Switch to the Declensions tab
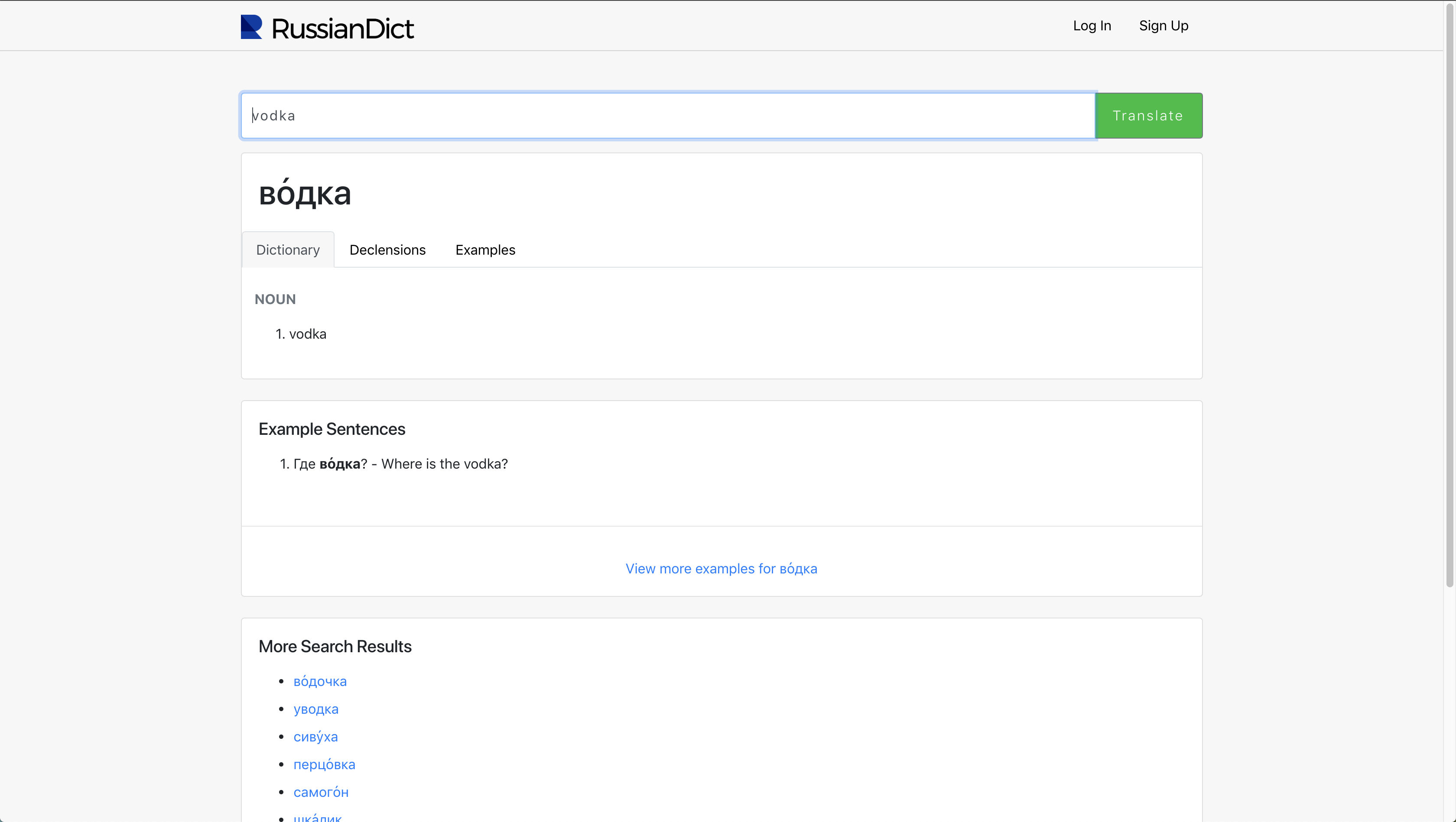Image resolution: width=1456 pixels, height=822 pixels. pos(387,250)
